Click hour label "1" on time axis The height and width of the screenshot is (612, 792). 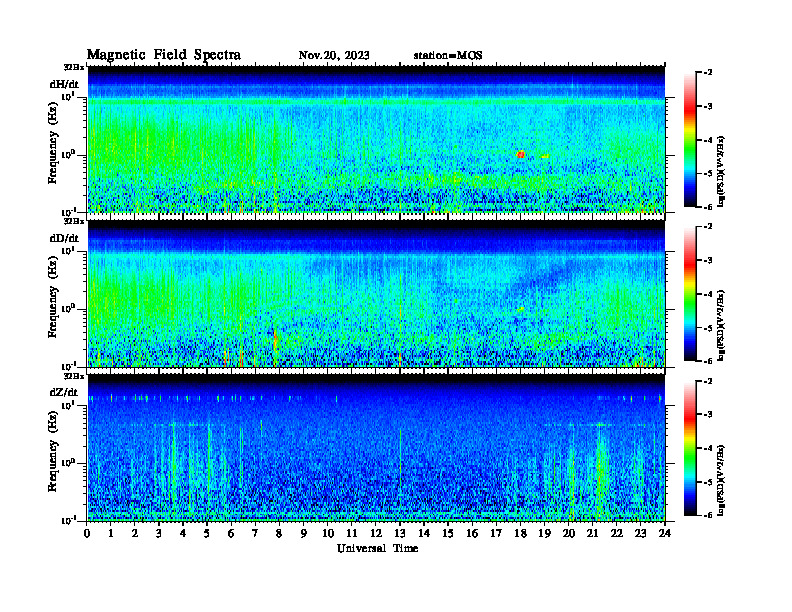(x=111, y=534)
